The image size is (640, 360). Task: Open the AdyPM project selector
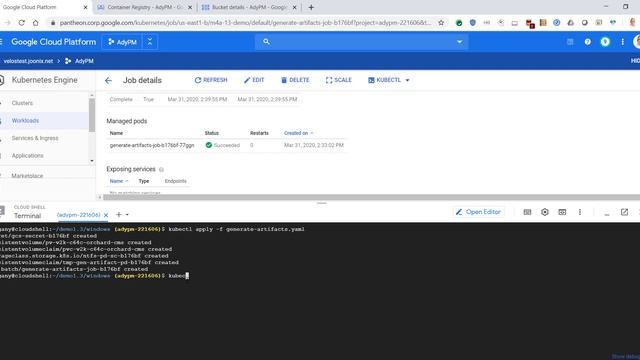tap(122, 42)
